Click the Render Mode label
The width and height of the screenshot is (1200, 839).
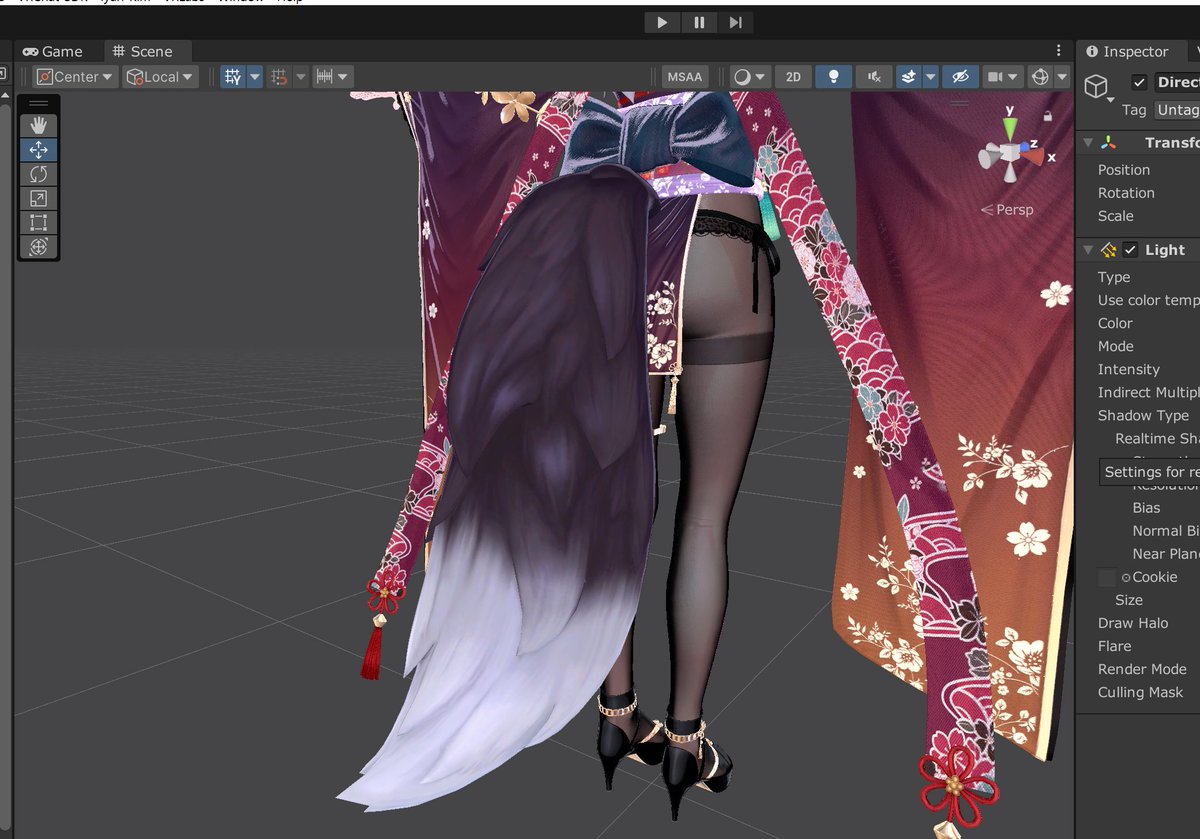click(x=1142, y=669)
